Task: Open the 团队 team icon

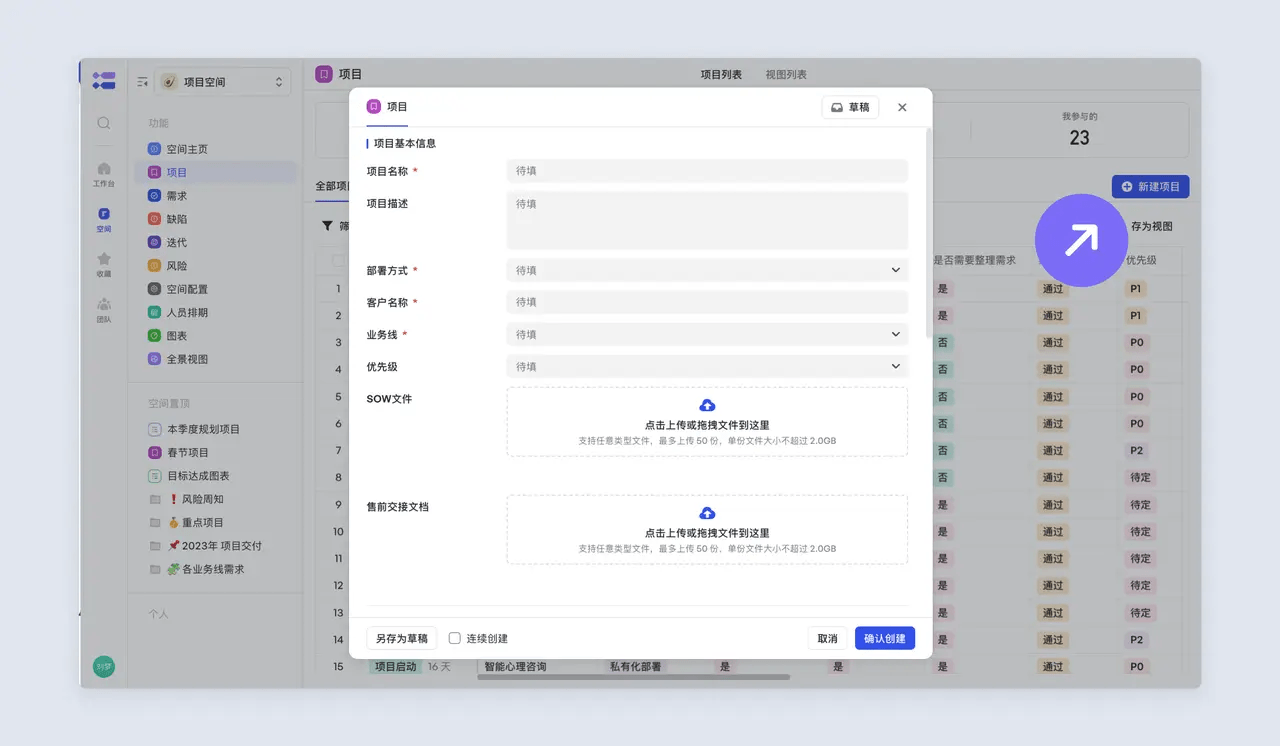Action: pos(104,309)
